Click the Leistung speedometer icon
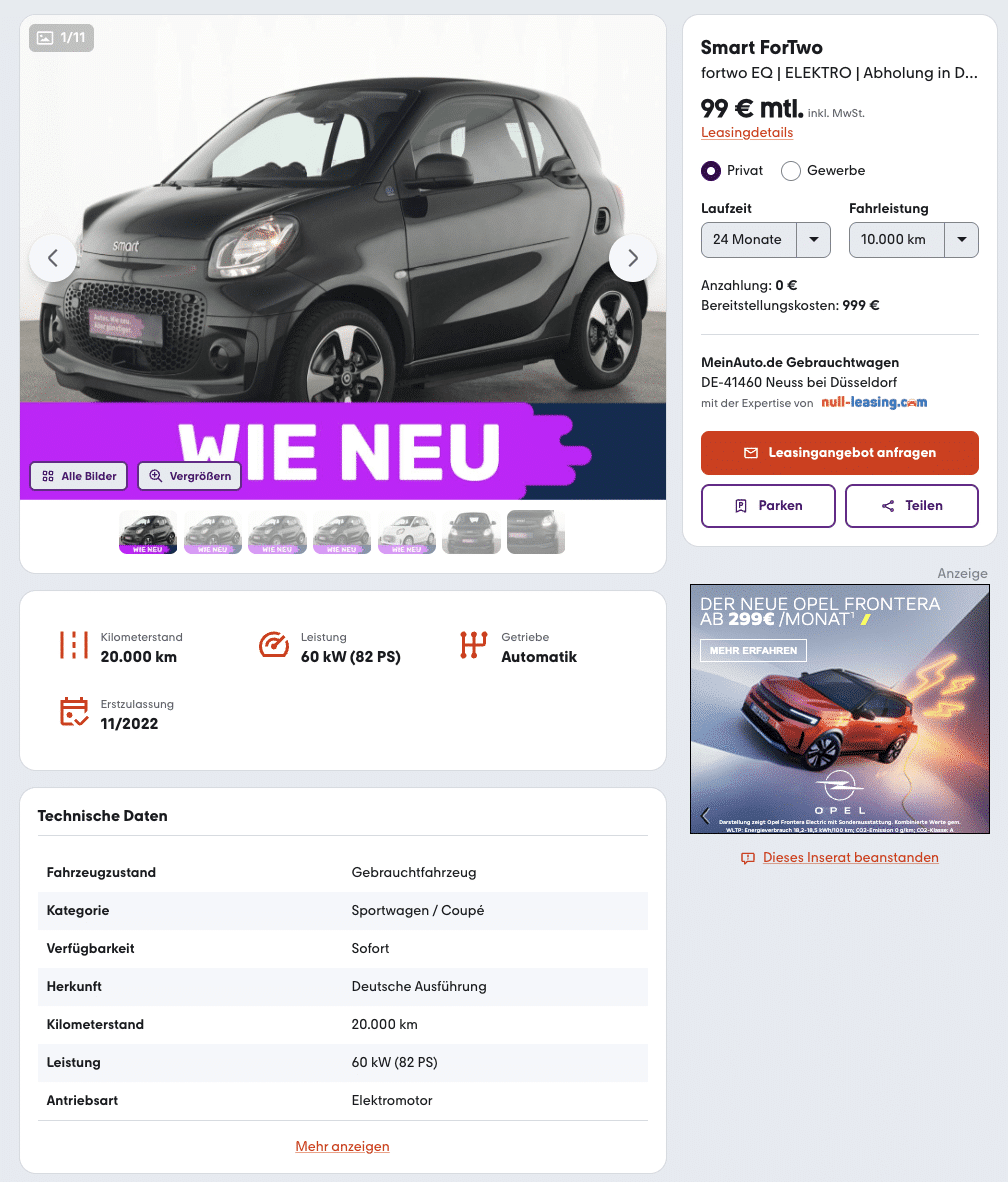The height and width of the screenshot is (1182, 1008). (274, 645)
